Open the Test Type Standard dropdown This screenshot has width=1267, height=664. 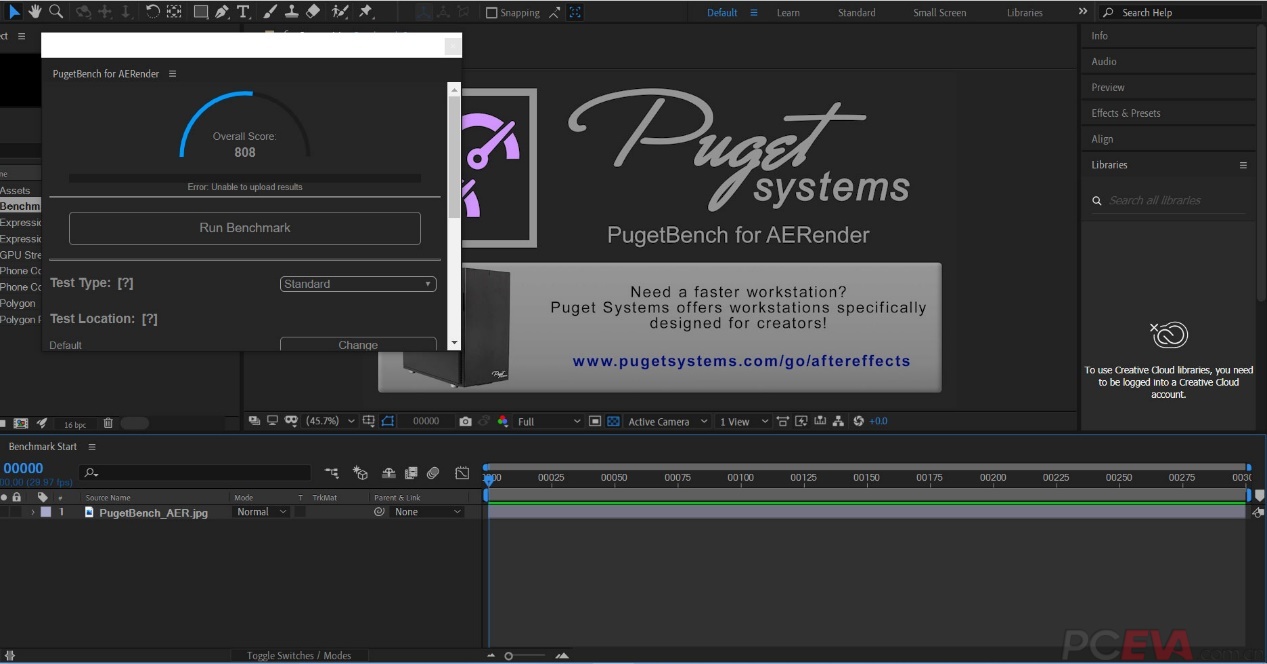pos(358,284)
